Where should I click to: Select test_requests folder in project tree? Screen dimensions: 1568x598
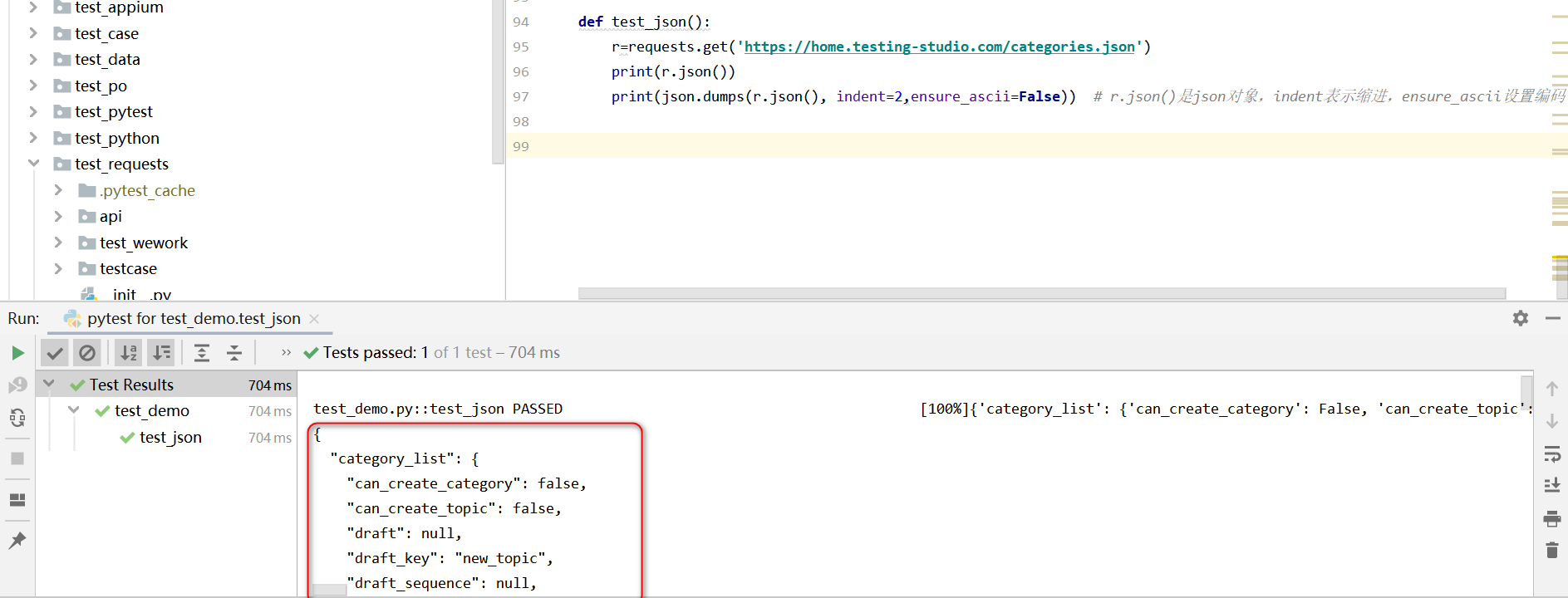tap(121, 164)
